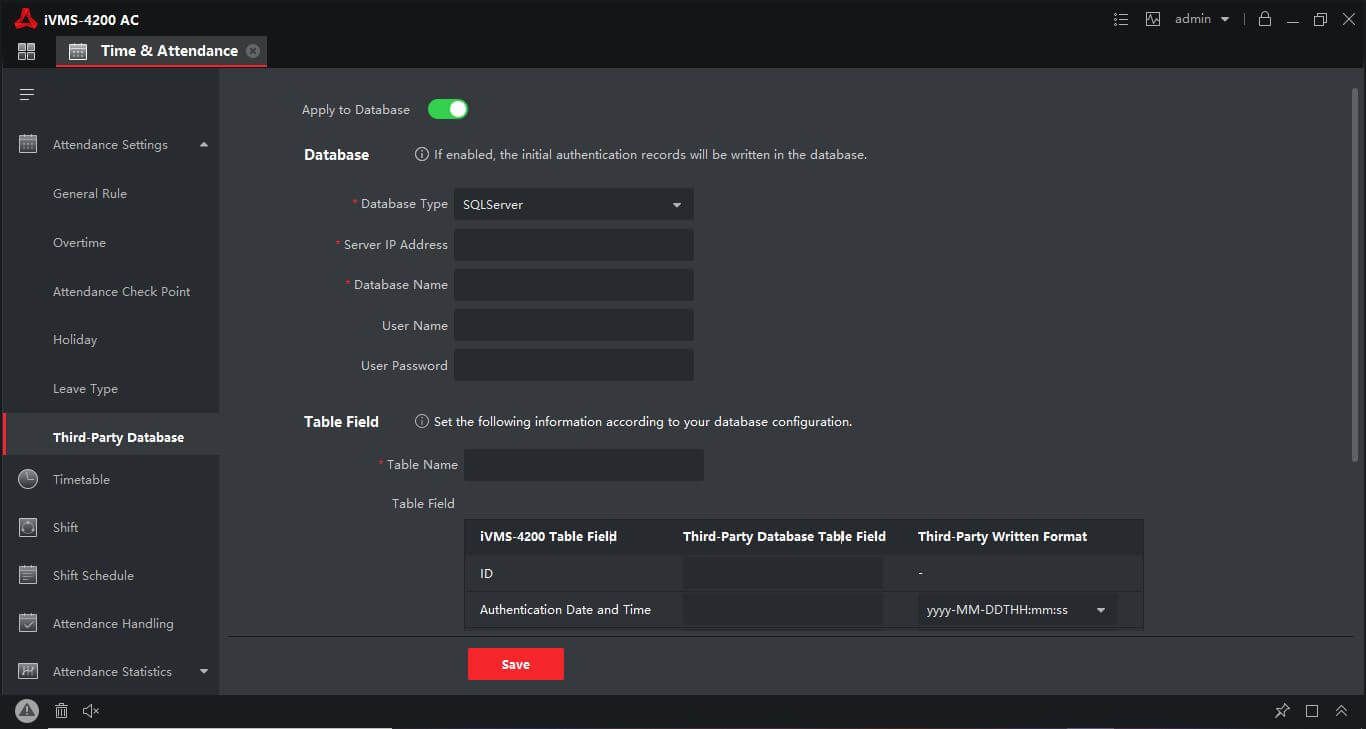Open Leave Type settings

click(85, 389)
